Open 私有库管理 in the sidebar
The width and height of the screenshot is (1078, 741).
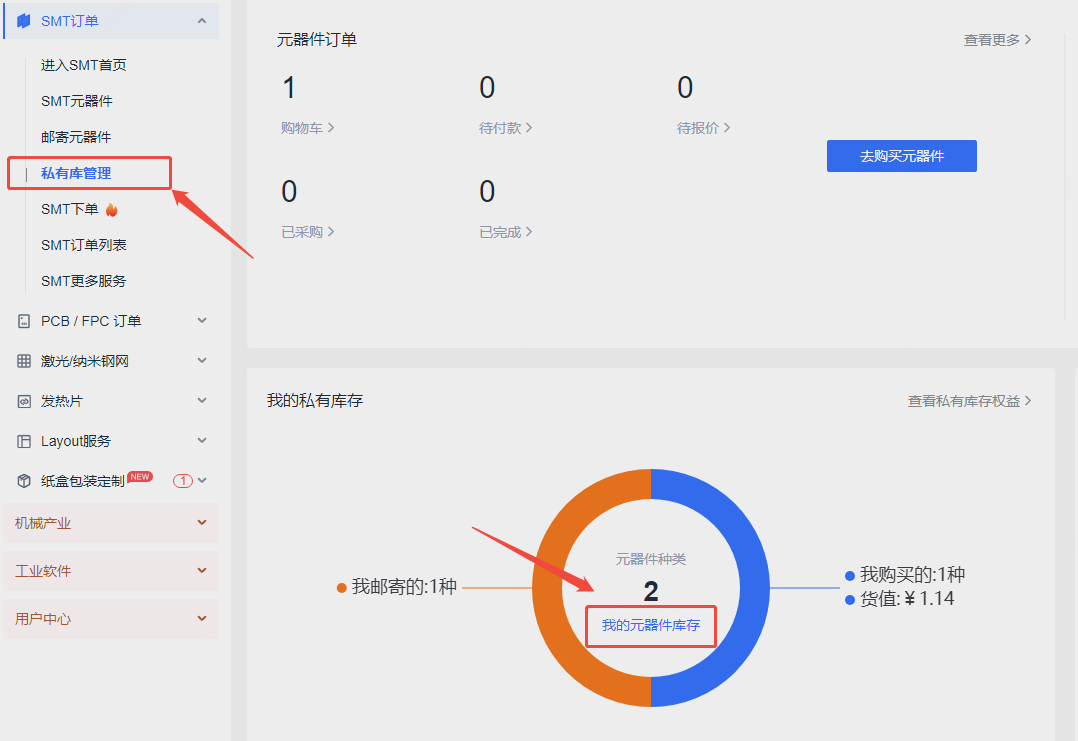(76, 173)
